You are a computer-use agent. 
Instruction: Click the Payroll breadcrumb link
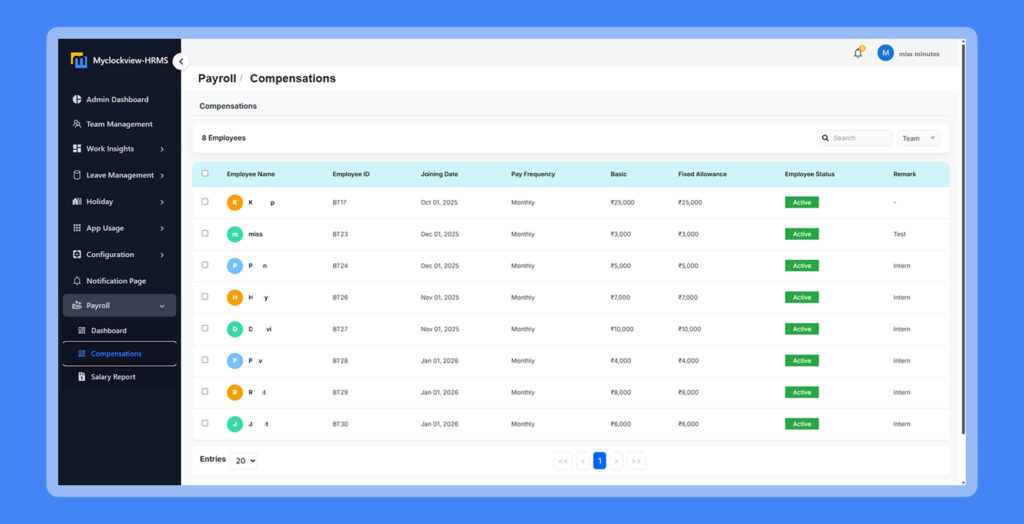click(217, 78)
